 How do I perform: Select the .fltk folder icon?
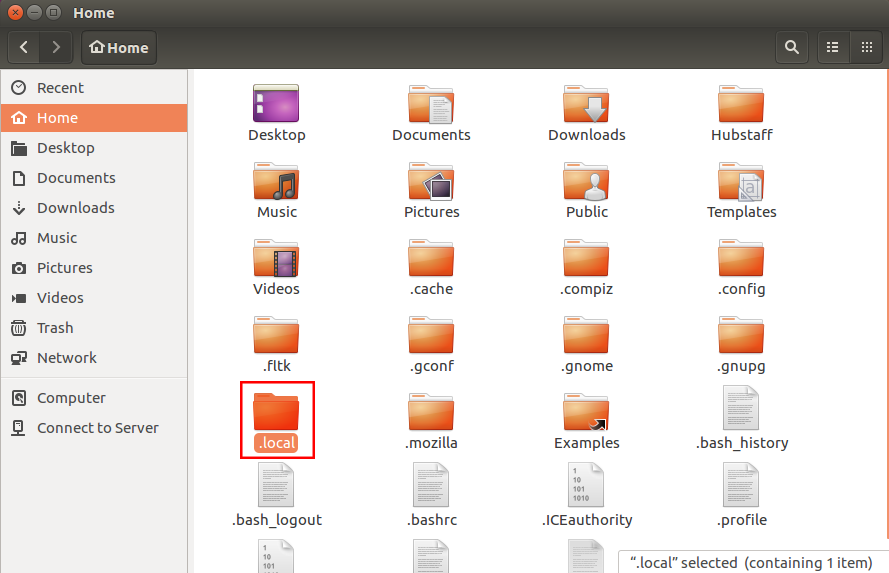(x=276, y=336)
